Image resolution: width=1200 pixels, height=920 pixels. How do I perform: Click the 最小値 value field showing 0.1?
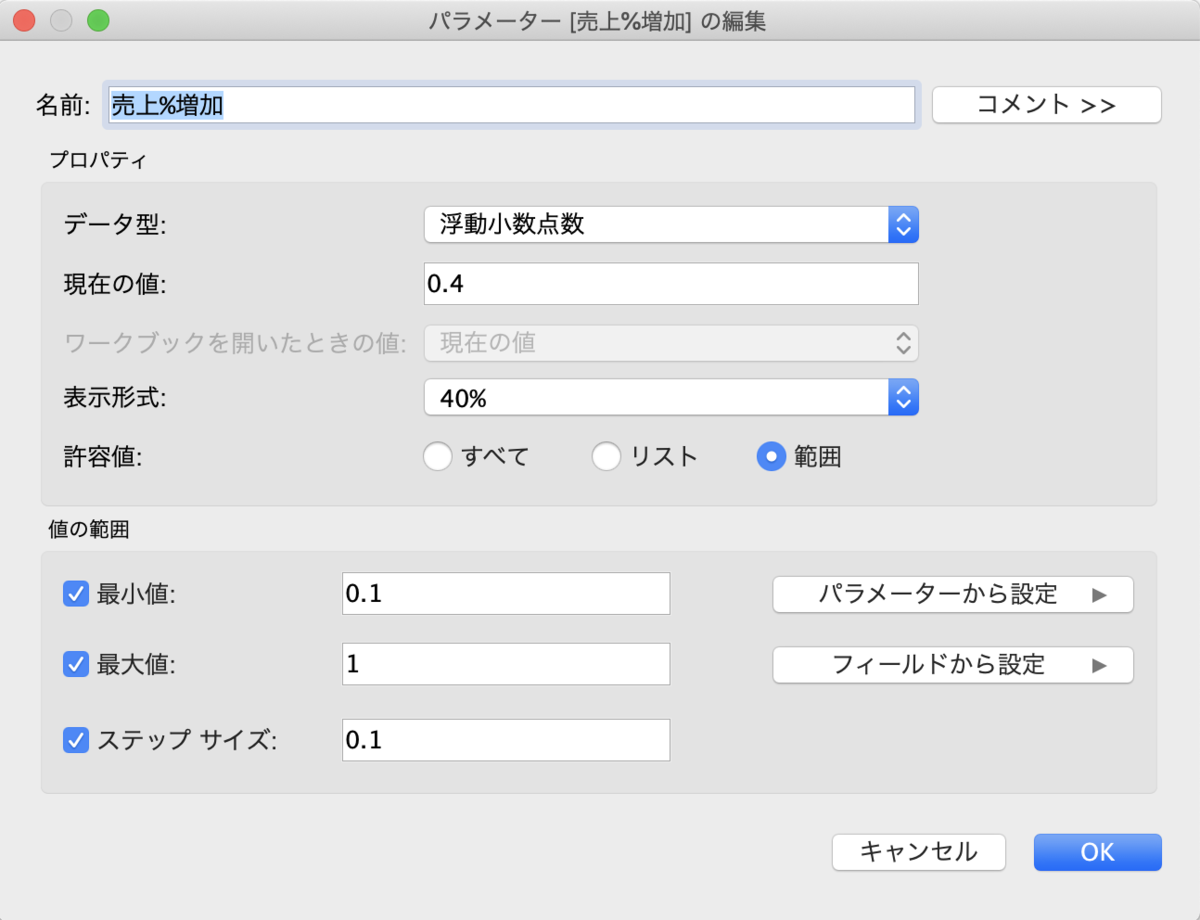pyautogui.click(x=505, y=593)
